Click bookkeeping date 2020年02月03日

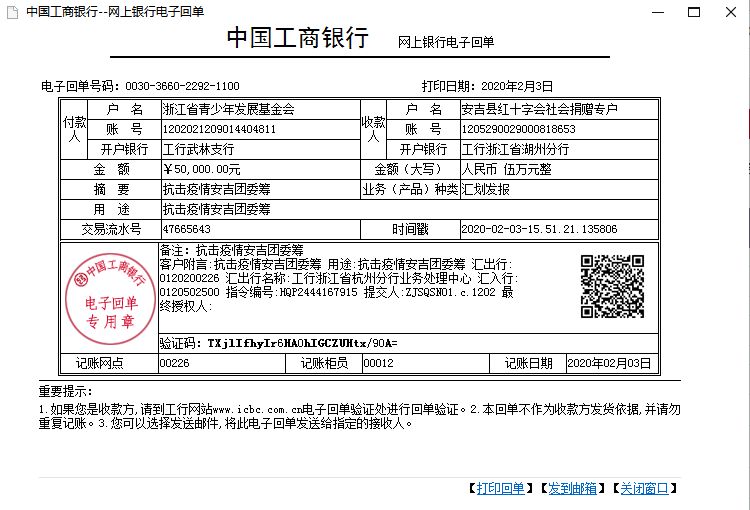point(609,364)
